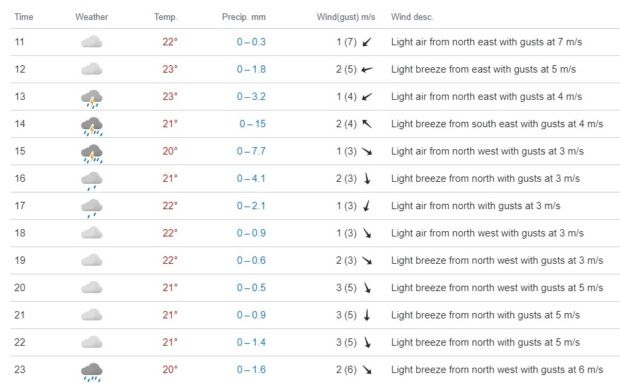Image resolution: width=620 pixels, height=383 pixels.
Task: Click the light rain icon at hour 16
Action: point(92,181)
